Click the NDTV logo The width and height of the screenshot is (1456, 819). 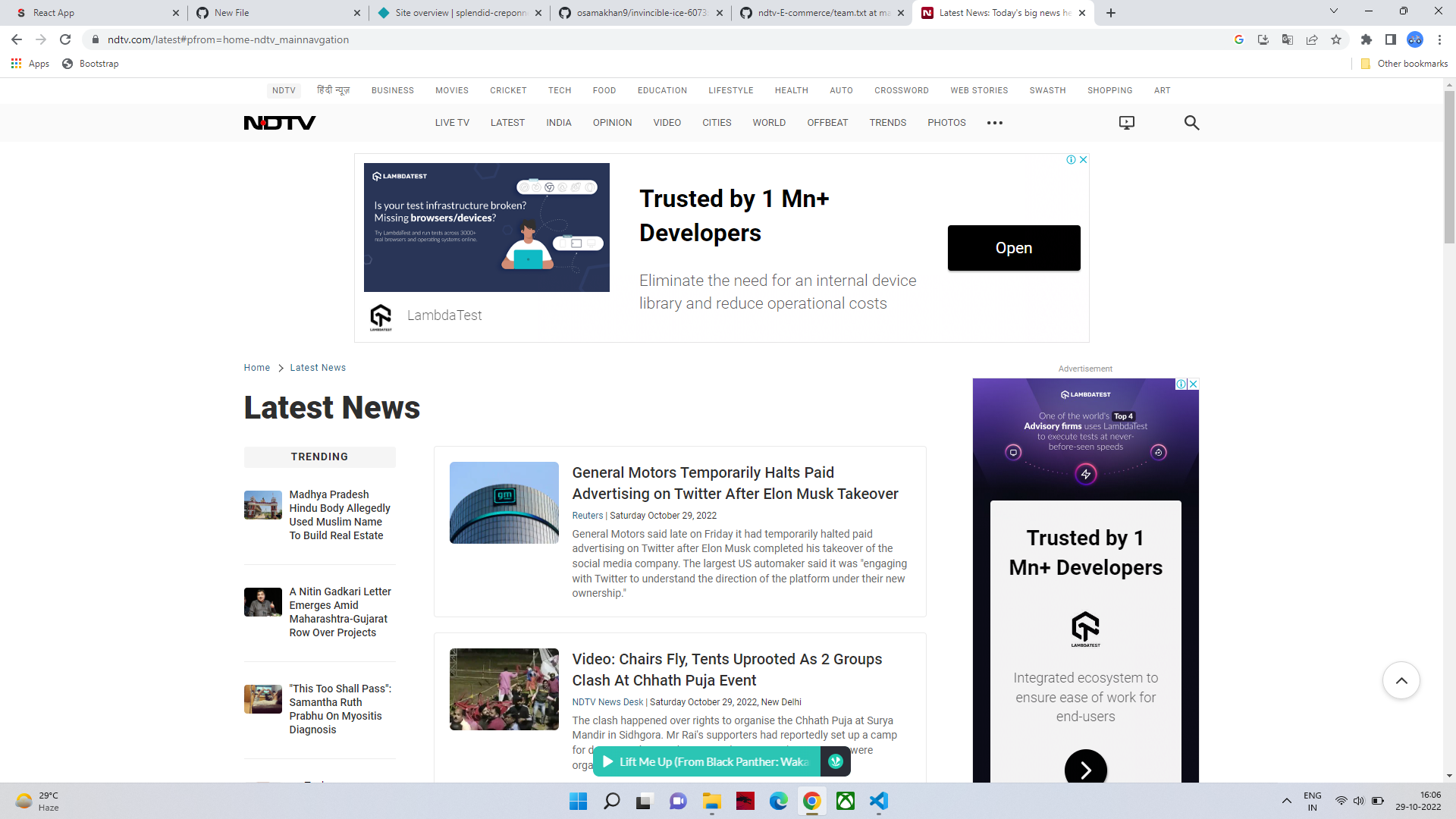(279, 122)
